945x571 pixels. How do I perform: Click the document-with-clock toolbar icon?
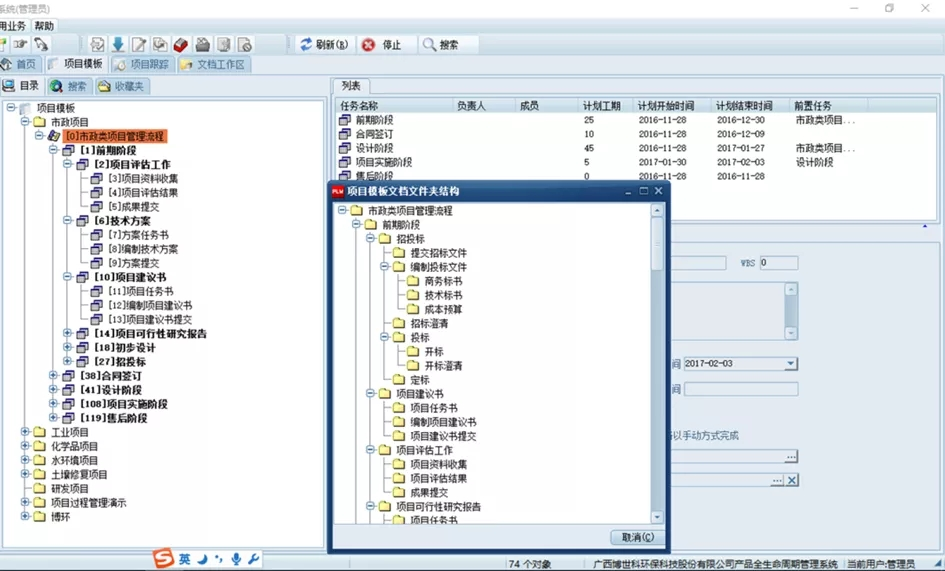(245, 45)
